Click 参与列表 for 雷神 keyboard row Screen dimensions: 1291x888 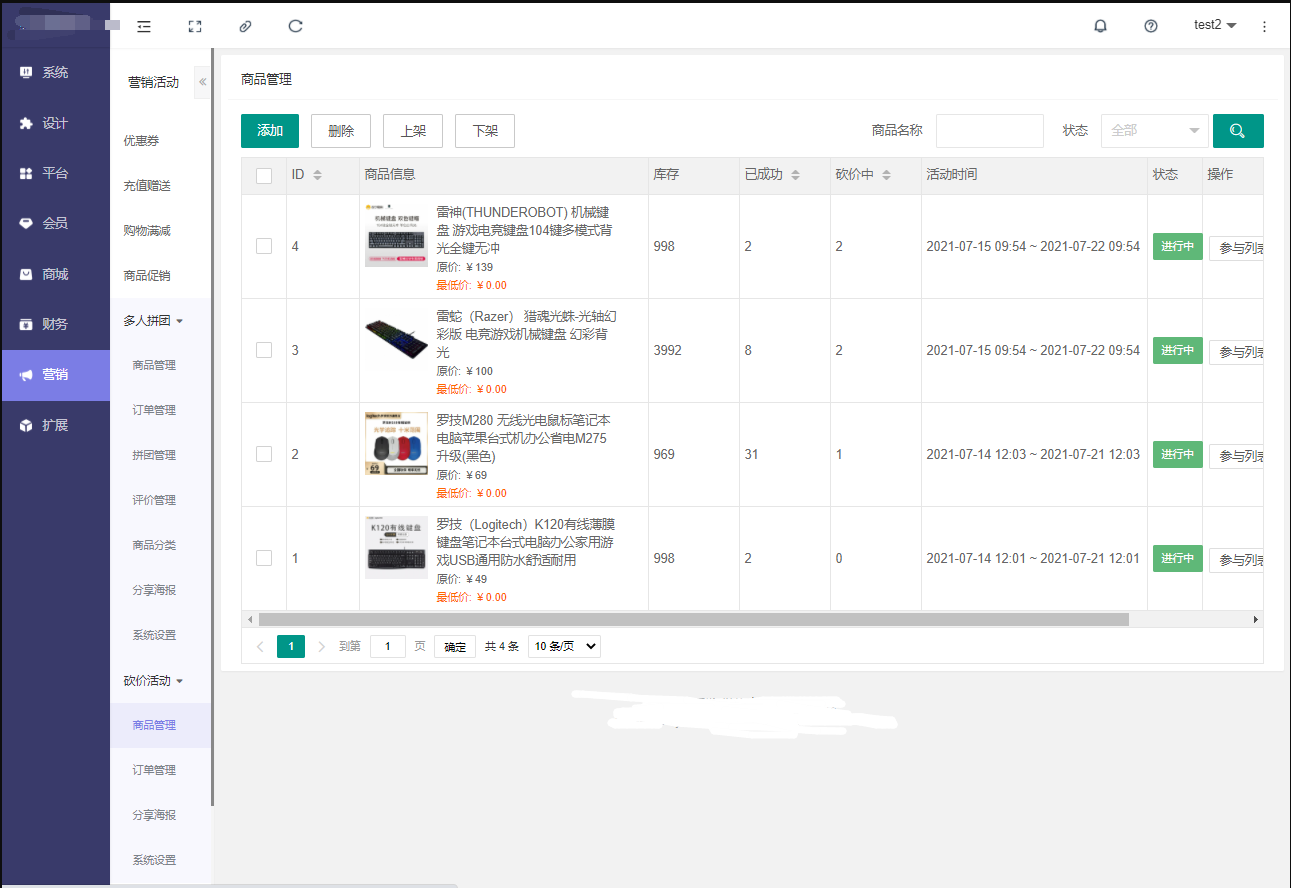[1237, 248]
